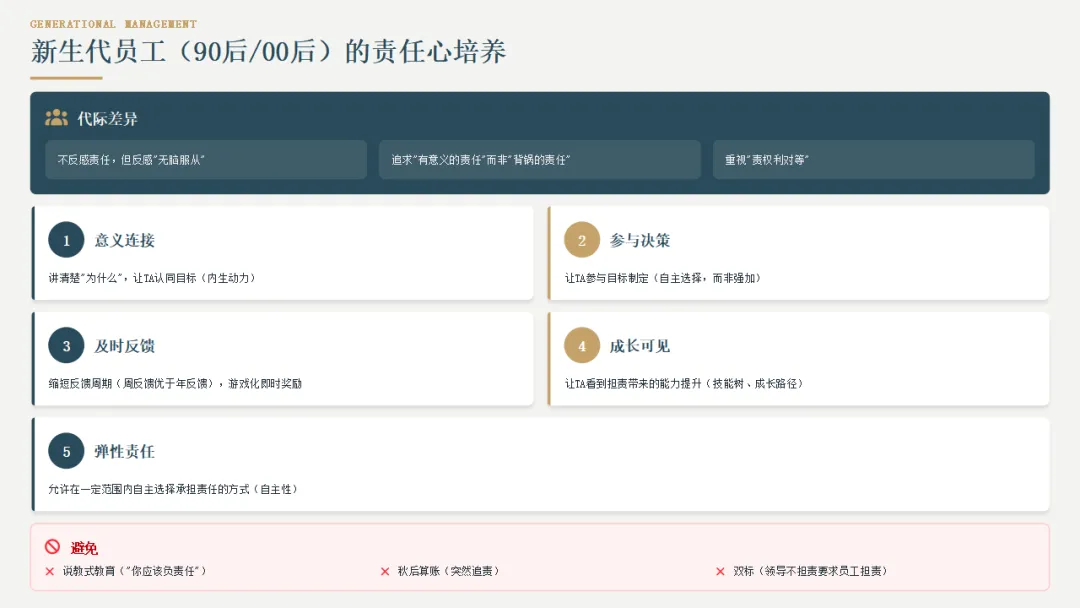Click the number 2 gold circle badge
Image resolution: width=1080 pixels, height=608 pixels.
[582, 240]
